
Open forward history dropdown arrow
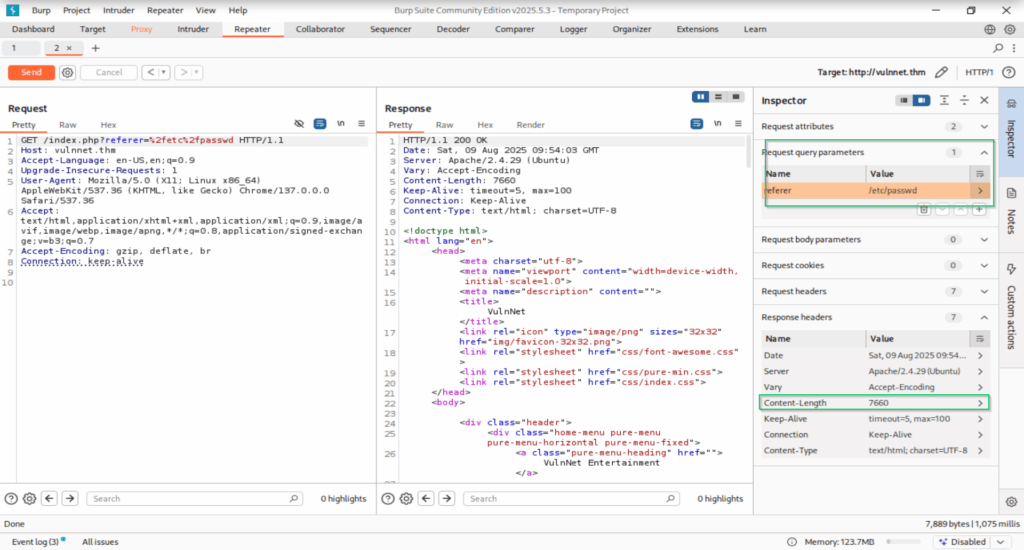(197, 73)
